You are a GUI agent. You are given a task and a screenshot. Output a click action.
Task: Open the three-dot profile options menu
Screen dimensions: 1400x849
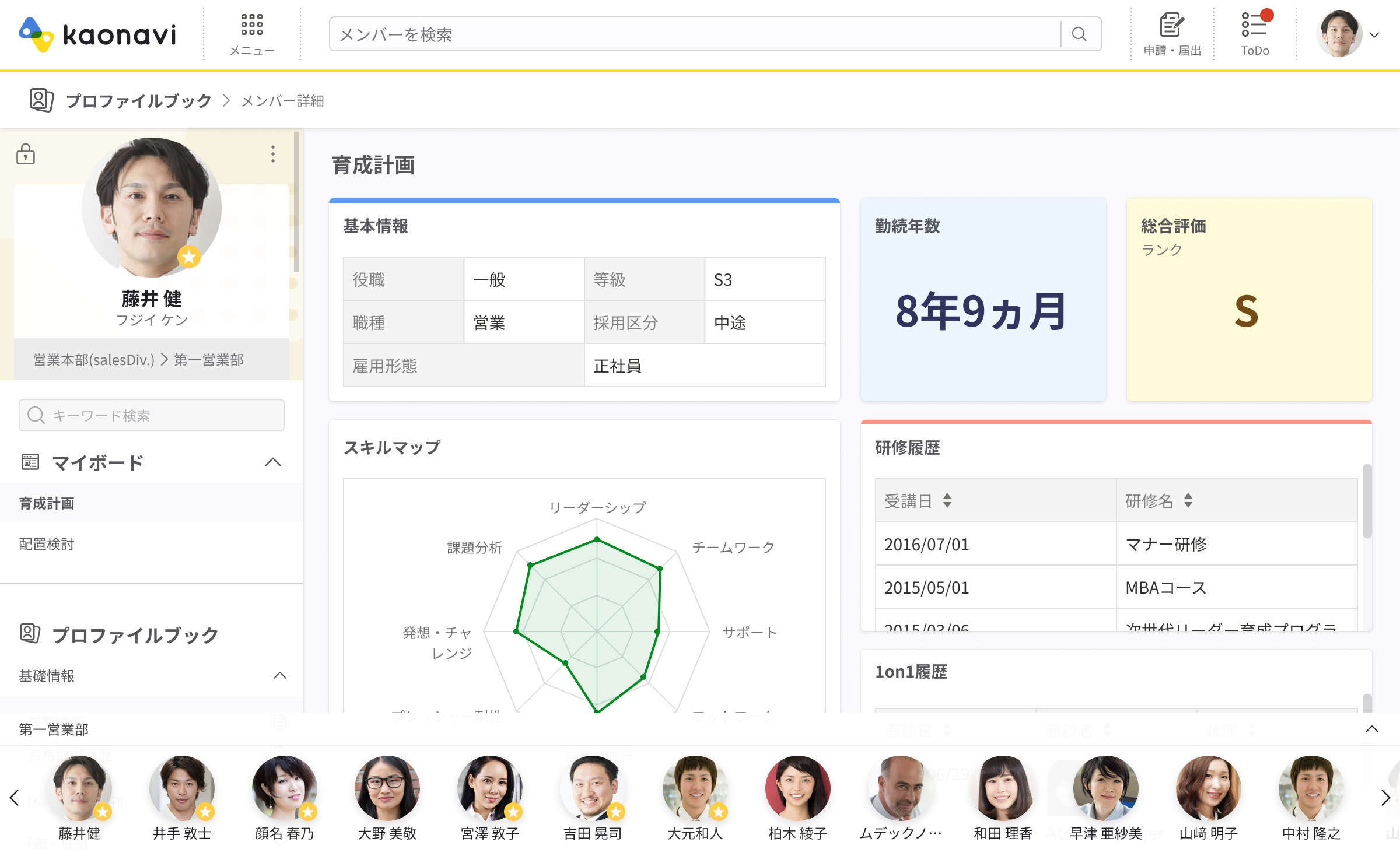[272, 155]
